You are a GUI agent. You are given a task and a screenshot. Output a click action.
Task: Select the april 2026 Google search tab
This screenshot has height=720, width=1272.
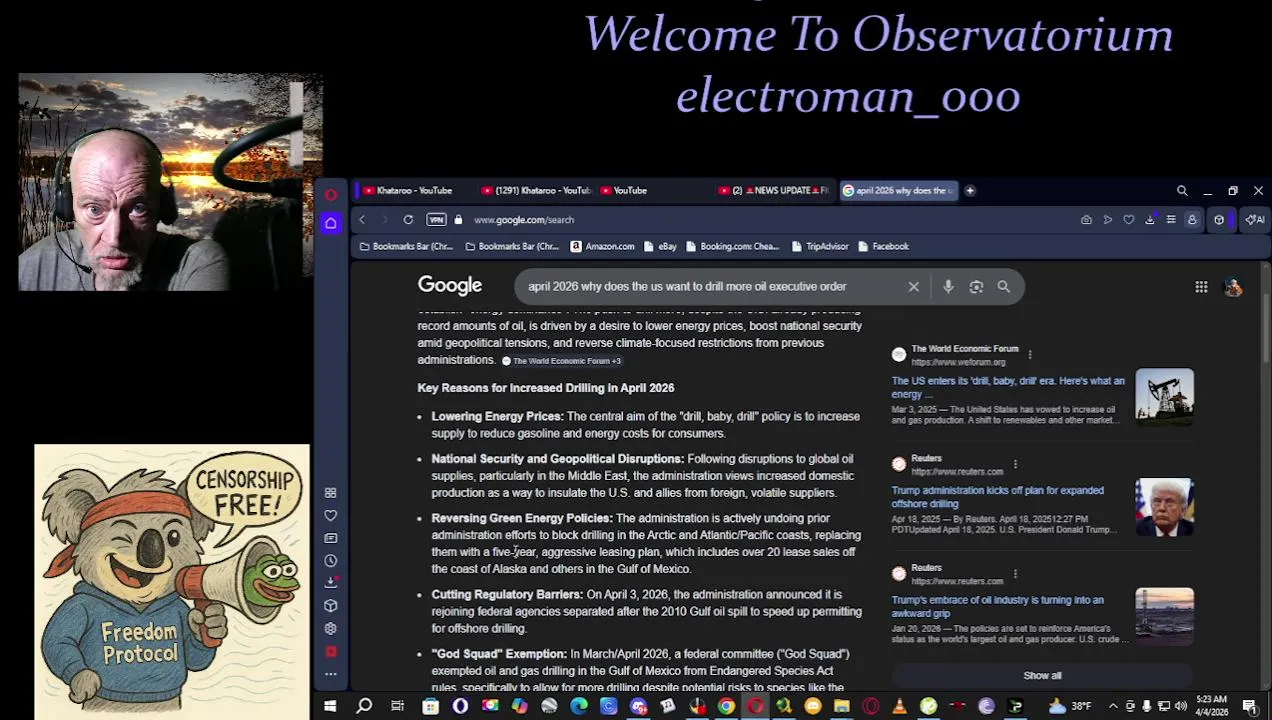898,191
